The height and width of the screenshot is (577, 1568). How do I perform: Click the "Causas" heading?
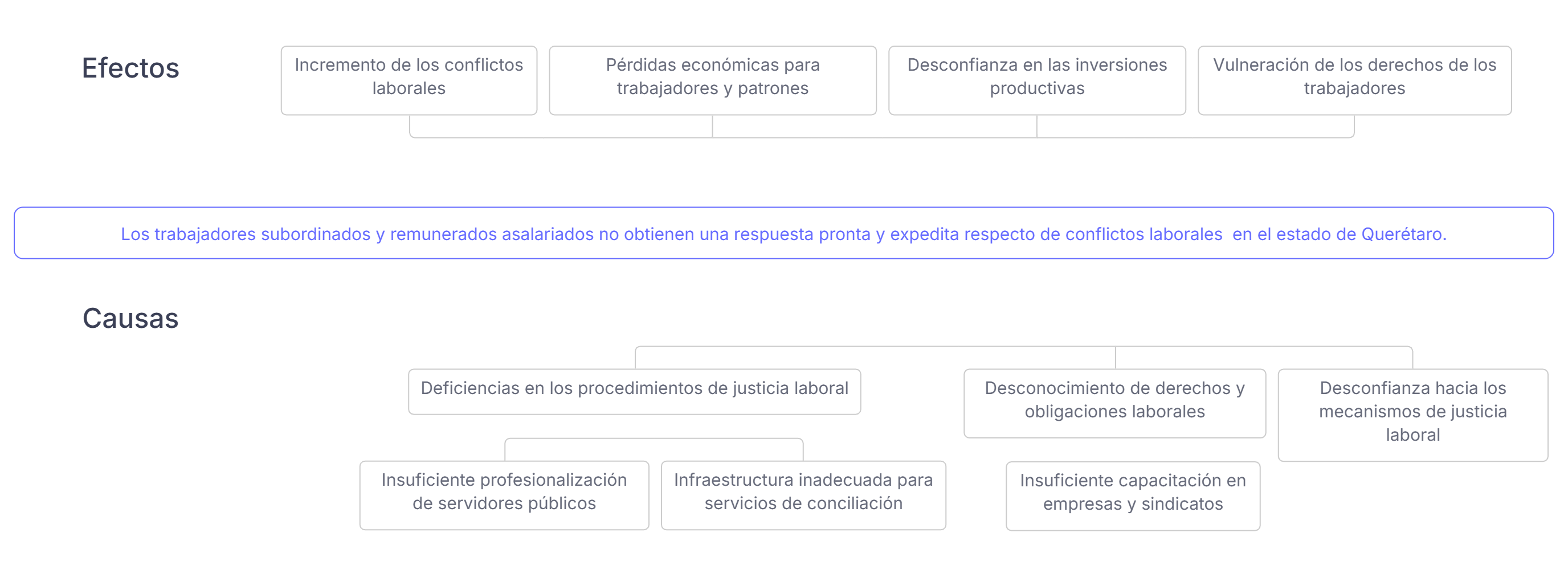pyautogui.click(x=130, y=319)
